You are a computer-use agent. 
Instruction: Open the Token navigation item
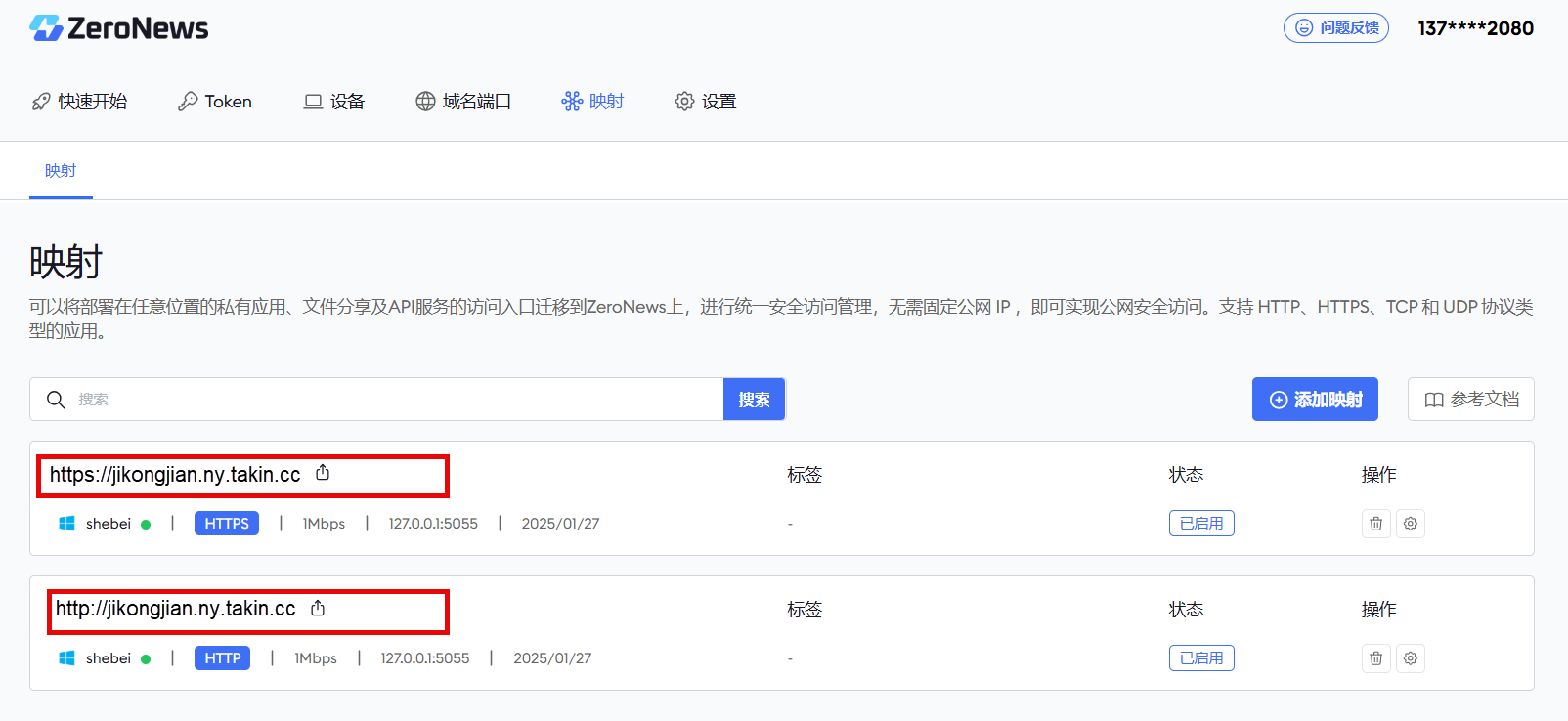click(215, 102)
